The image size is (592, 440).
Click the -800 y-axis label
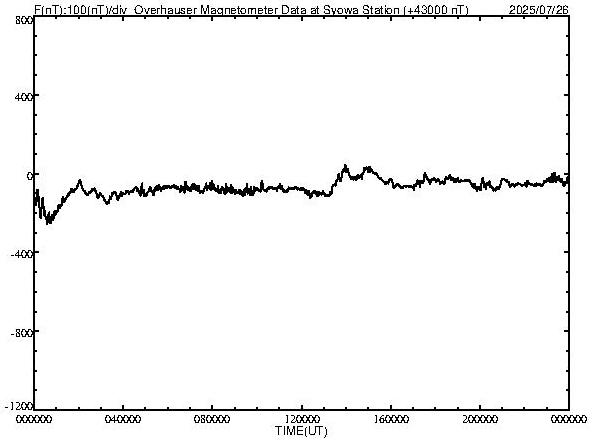(22, 333)
